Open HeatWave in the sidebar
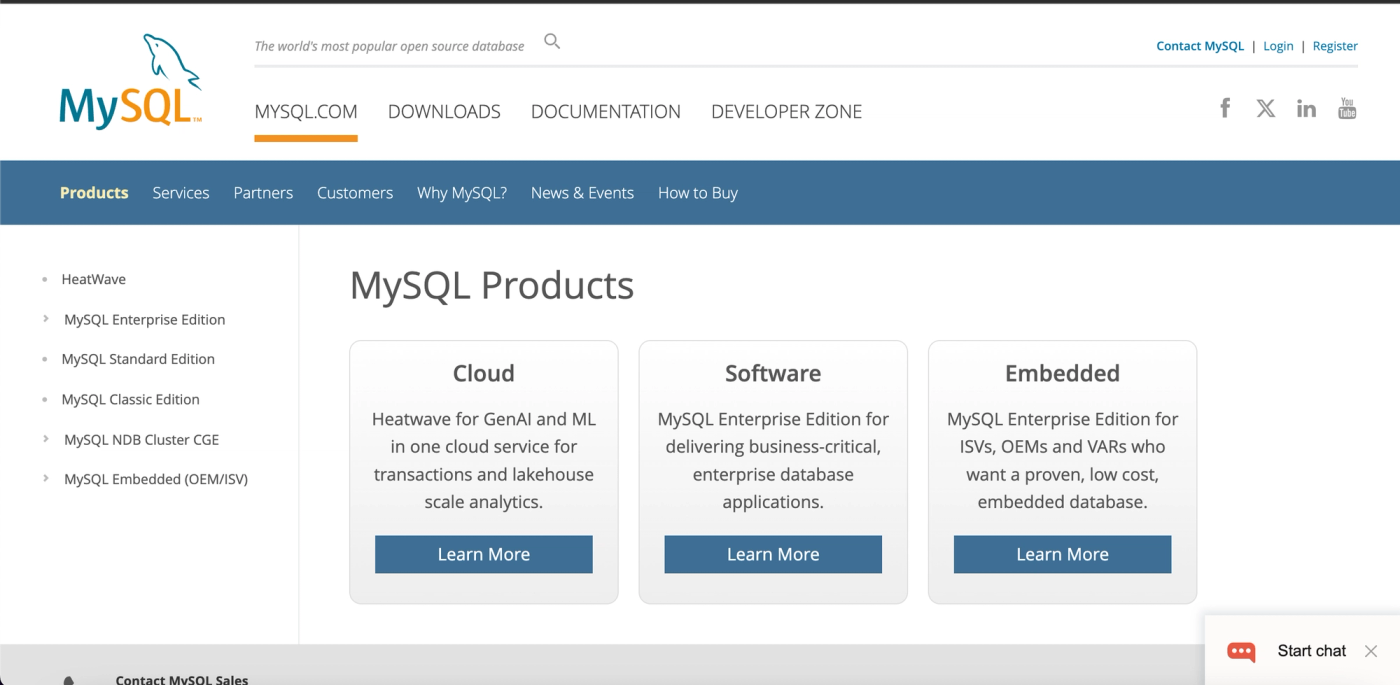This screenshot has width=1400, height=685. click(94, 279)
